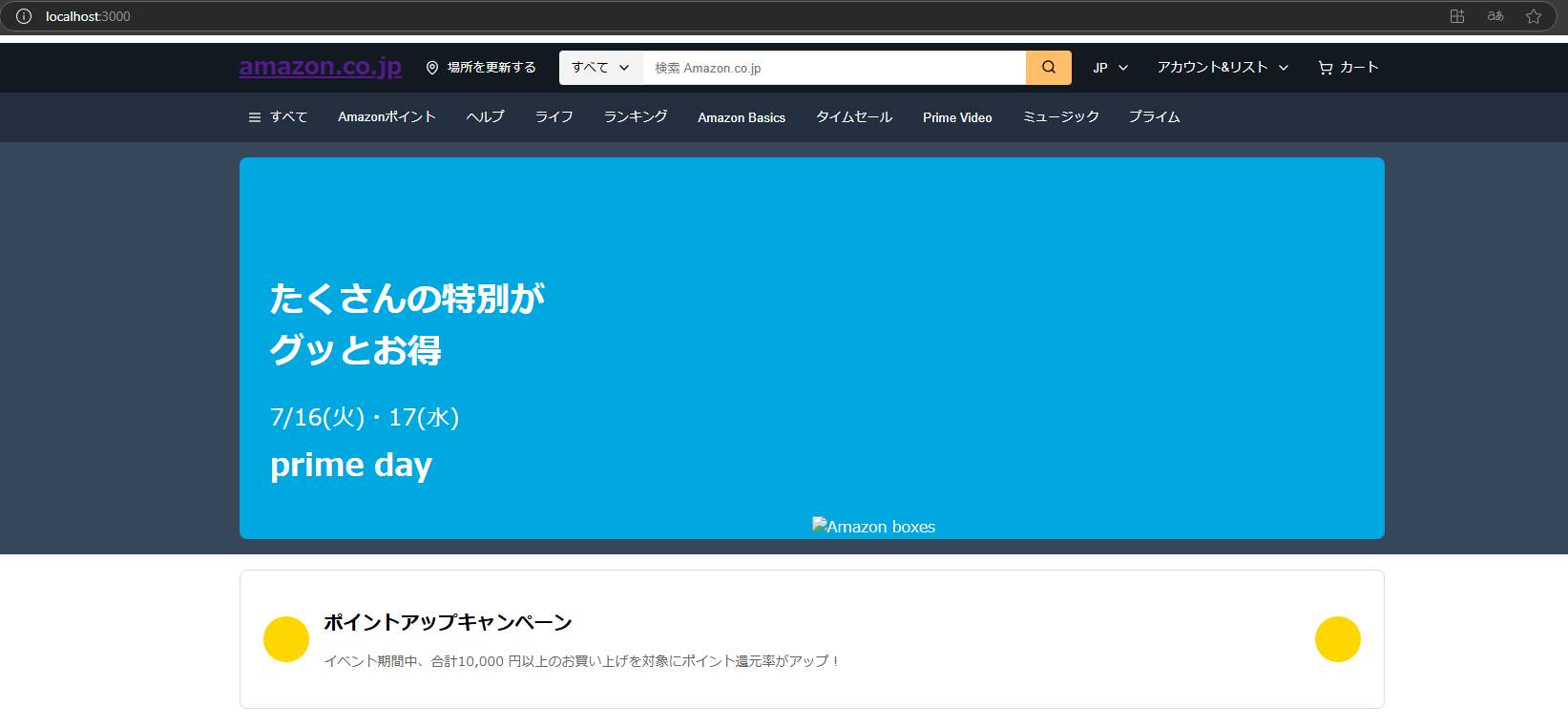Click the 7/16(火)・17(水) date text

365,417
